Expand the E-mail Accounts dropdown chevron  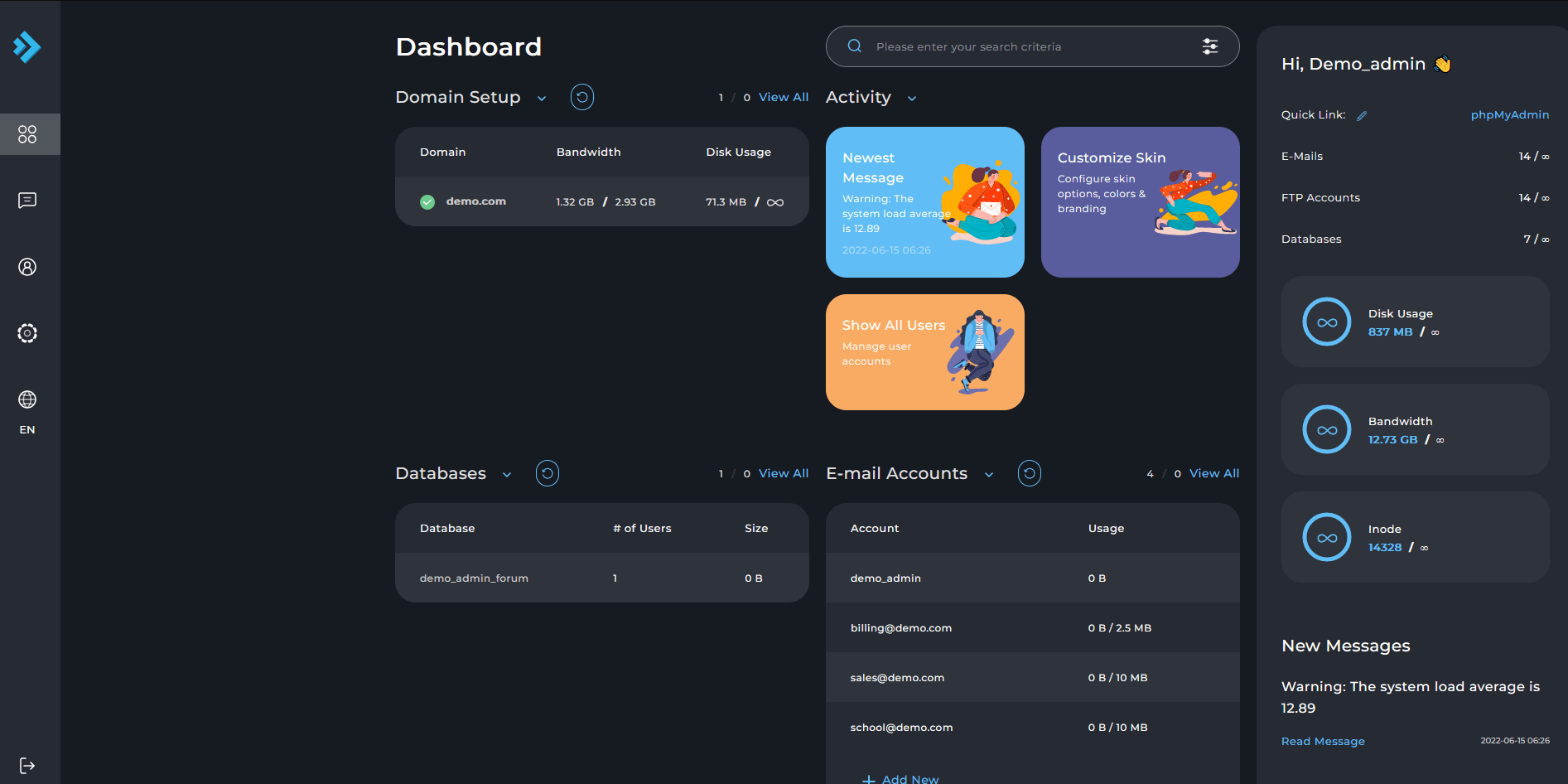(989, 475)
